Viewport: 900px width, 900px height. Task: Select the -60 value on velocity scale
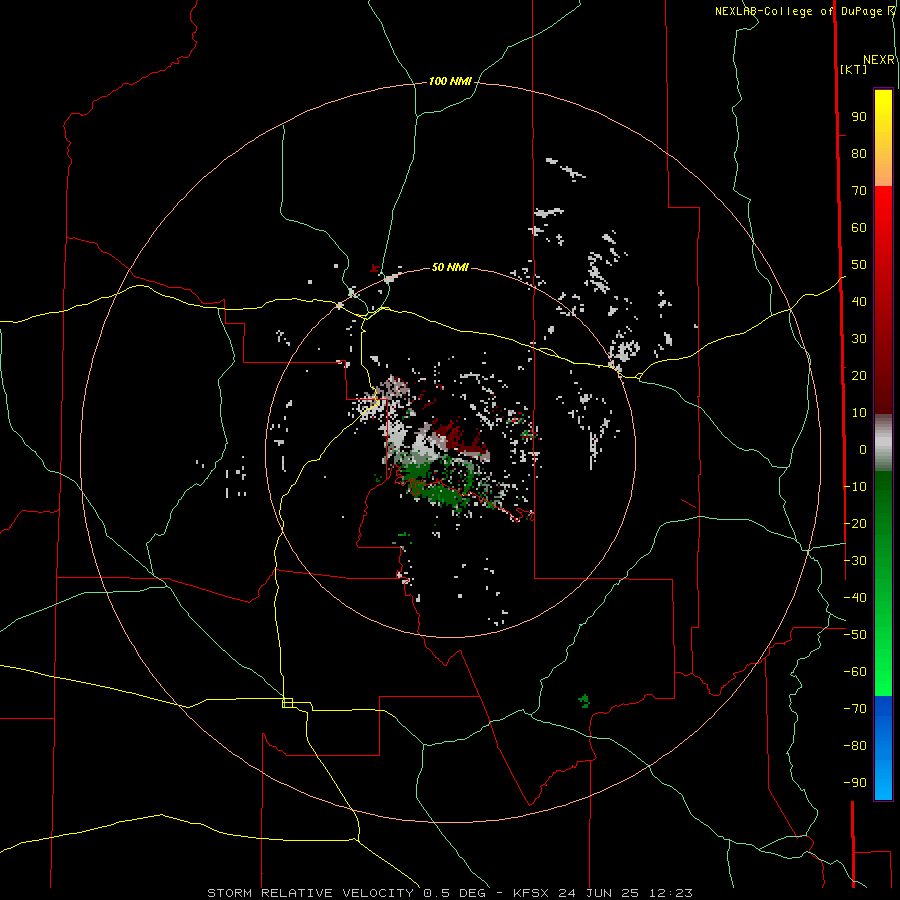(x=855, y=672)
